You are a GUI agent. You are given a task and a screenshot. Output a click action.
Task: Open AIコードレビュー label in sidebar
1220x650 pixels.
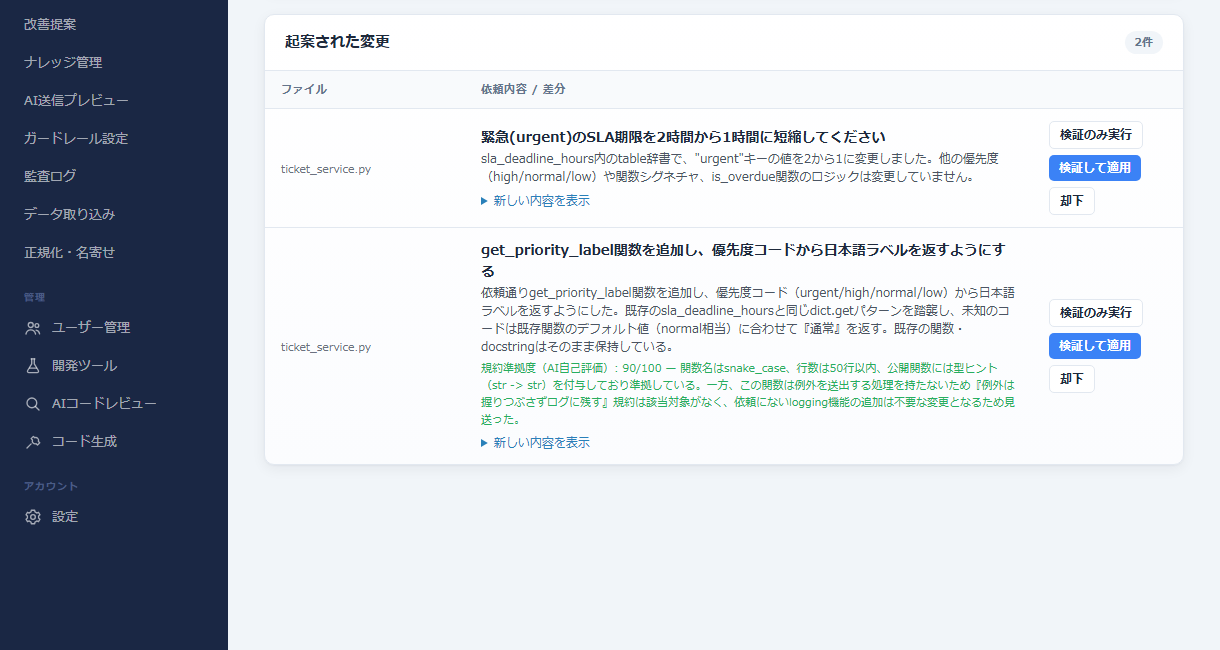104,403
